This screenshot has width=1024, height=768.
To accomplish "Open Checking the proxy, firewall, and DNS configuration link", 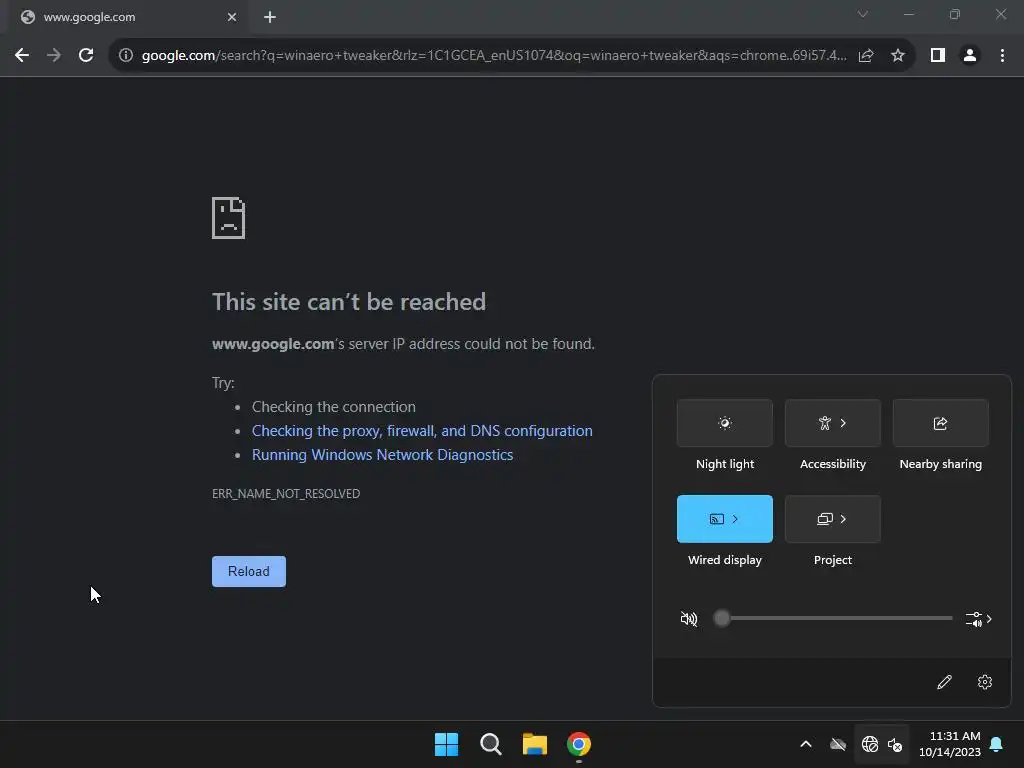I will [x=422, y=431].
